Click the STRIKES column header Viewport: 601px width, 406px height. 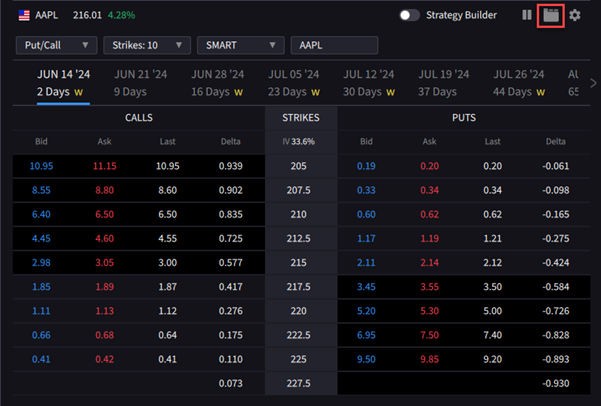(301, 118)
